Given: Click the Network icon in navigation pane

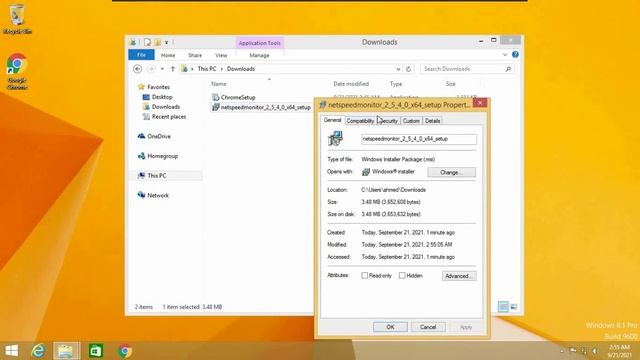Looking at the screenshot, I should (x=141, y=195).
